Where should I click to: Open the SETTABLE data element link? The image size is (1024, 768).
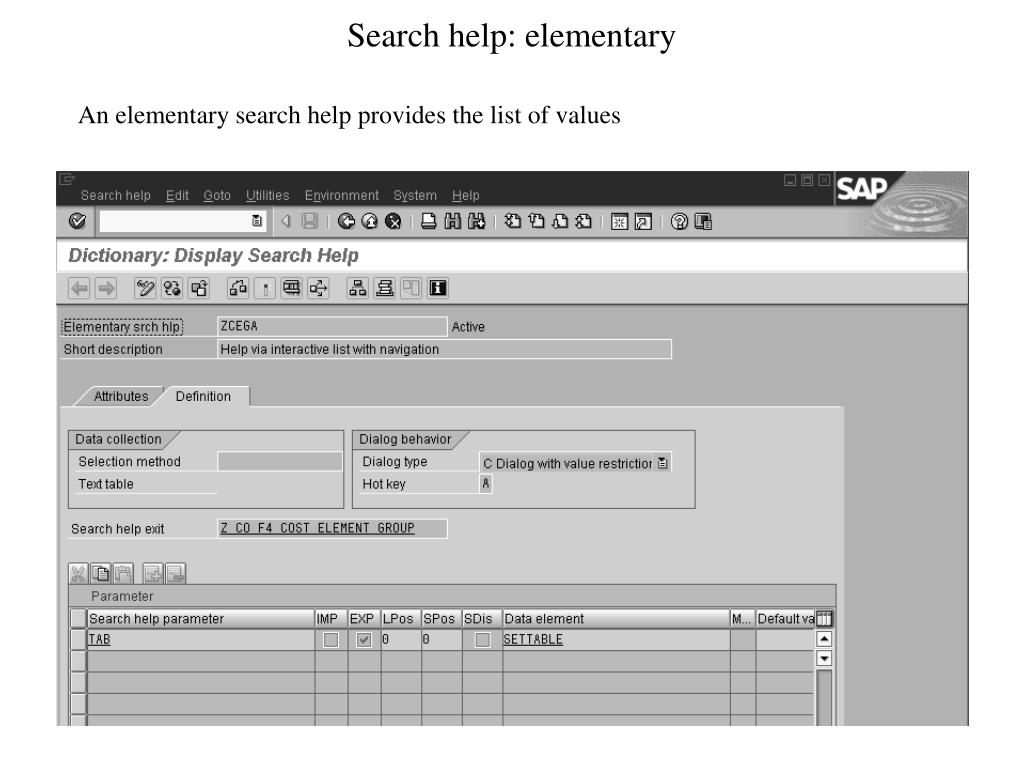pos(533,639)
